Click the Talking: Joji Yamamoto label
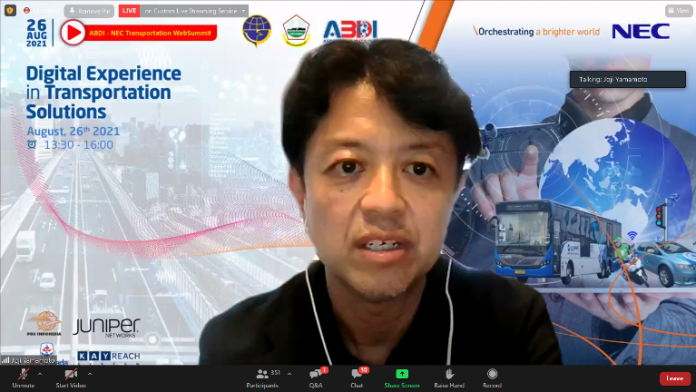696x392 pixels. click(628, 79)
